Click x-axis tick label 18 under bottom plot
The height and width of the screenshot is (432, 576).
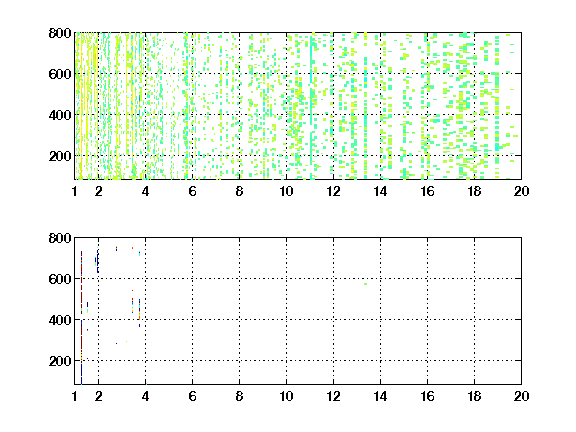pos(474,396)
